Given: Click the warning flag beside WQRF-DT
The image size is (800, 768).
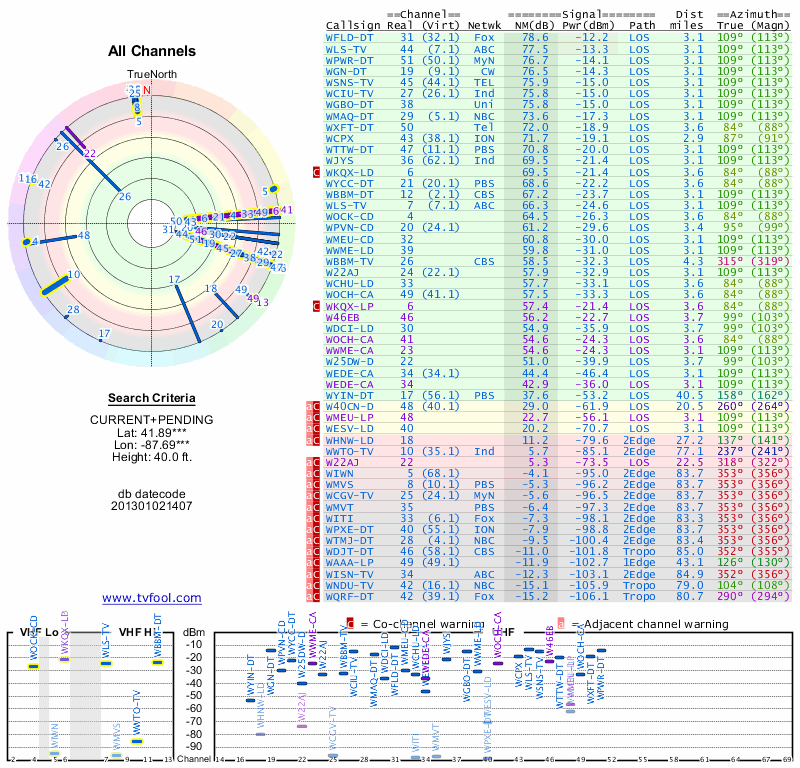Looking at the screenshot, I should [313, 597].
